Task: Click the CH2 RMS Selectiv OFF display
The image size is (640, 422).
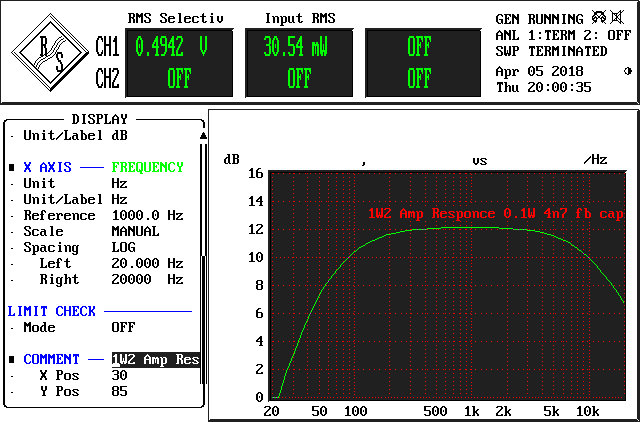Action: pos(179,78)
